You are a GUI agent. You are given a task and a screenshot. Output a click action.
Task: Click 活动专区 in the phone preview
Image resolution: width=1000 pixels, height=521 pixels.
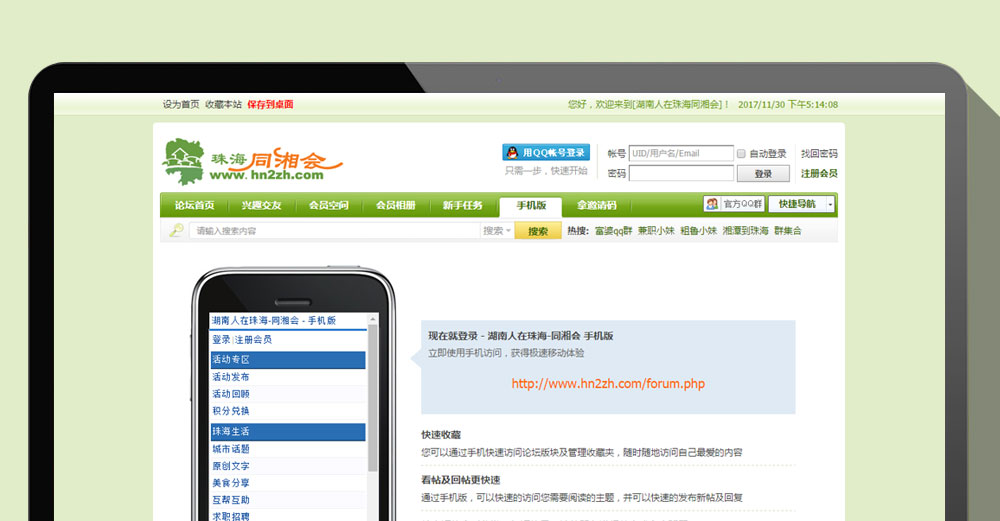point(288,360)
